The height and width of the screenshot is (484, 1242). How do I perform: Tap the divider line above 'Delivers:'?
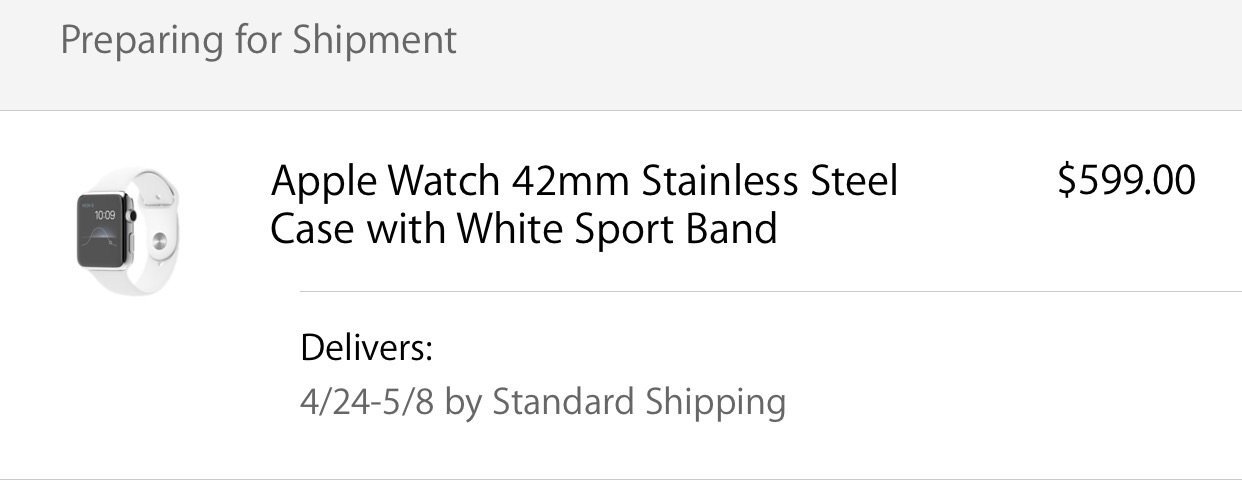click(x=770, y=292)
